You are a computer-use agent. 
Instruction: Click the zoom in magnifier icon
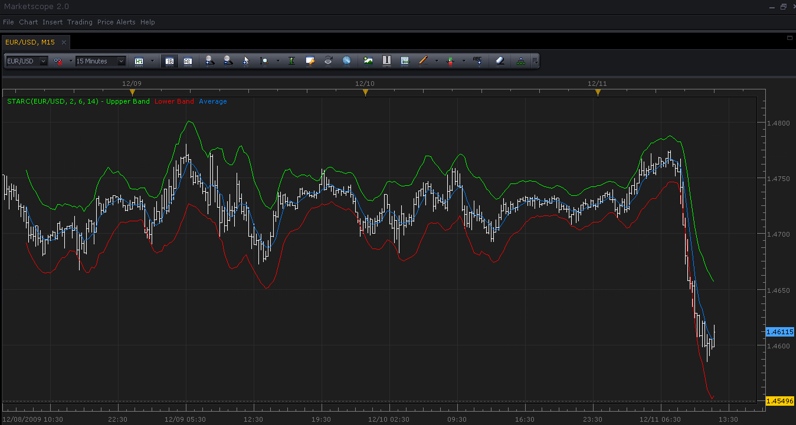[x=209, y=61]
